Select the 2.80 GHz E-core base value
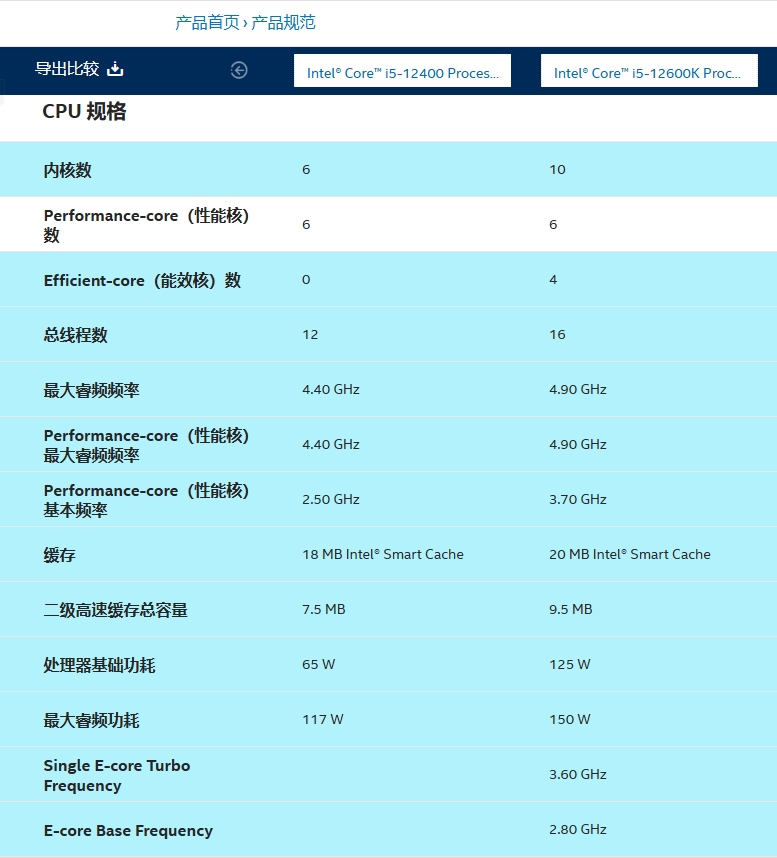This screenshot has width=777, height=858. (578, 830)
